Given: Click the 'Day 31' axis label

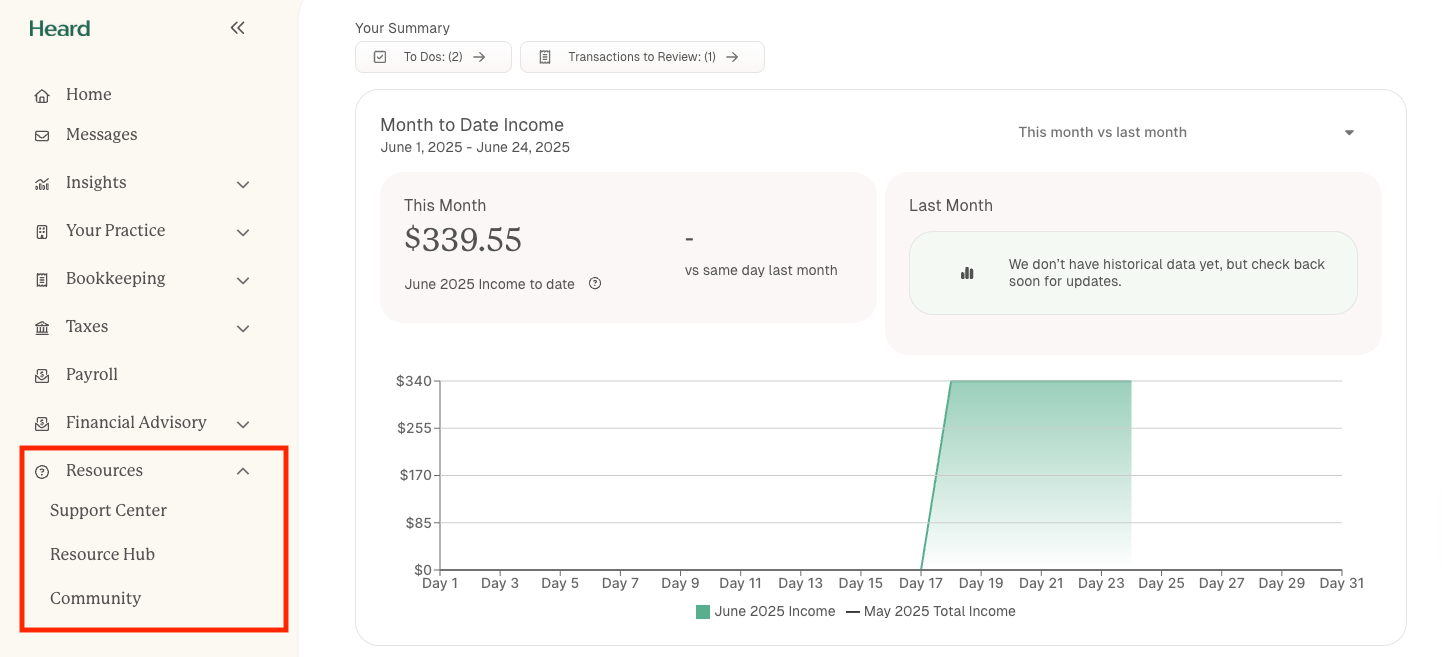Looking at the screenshot, I should 1341,584.
